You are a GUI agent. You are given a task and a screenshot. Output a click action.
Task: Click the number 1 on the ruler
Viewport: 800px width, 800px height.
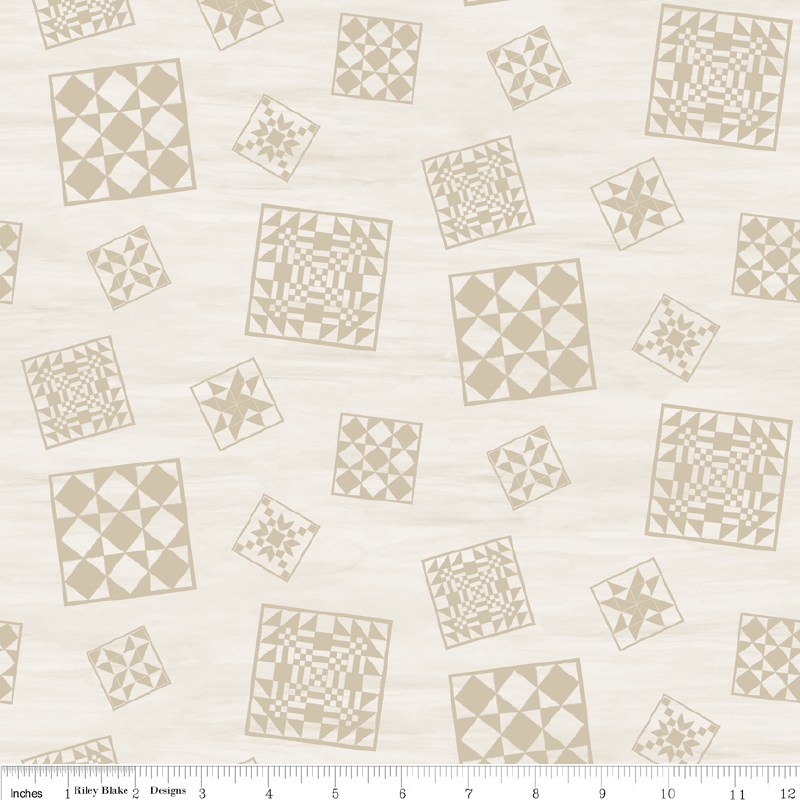pyautogui.click(x=67, y=787)
